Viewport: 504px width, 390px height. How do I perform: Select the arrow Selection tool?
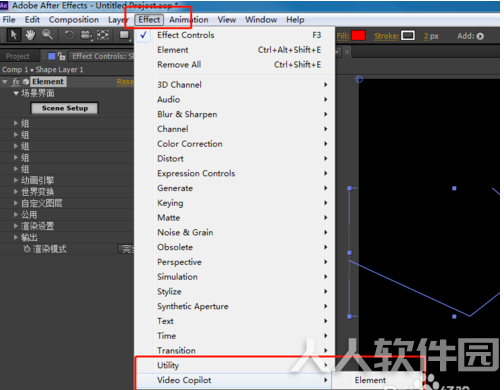coord(14,35)
